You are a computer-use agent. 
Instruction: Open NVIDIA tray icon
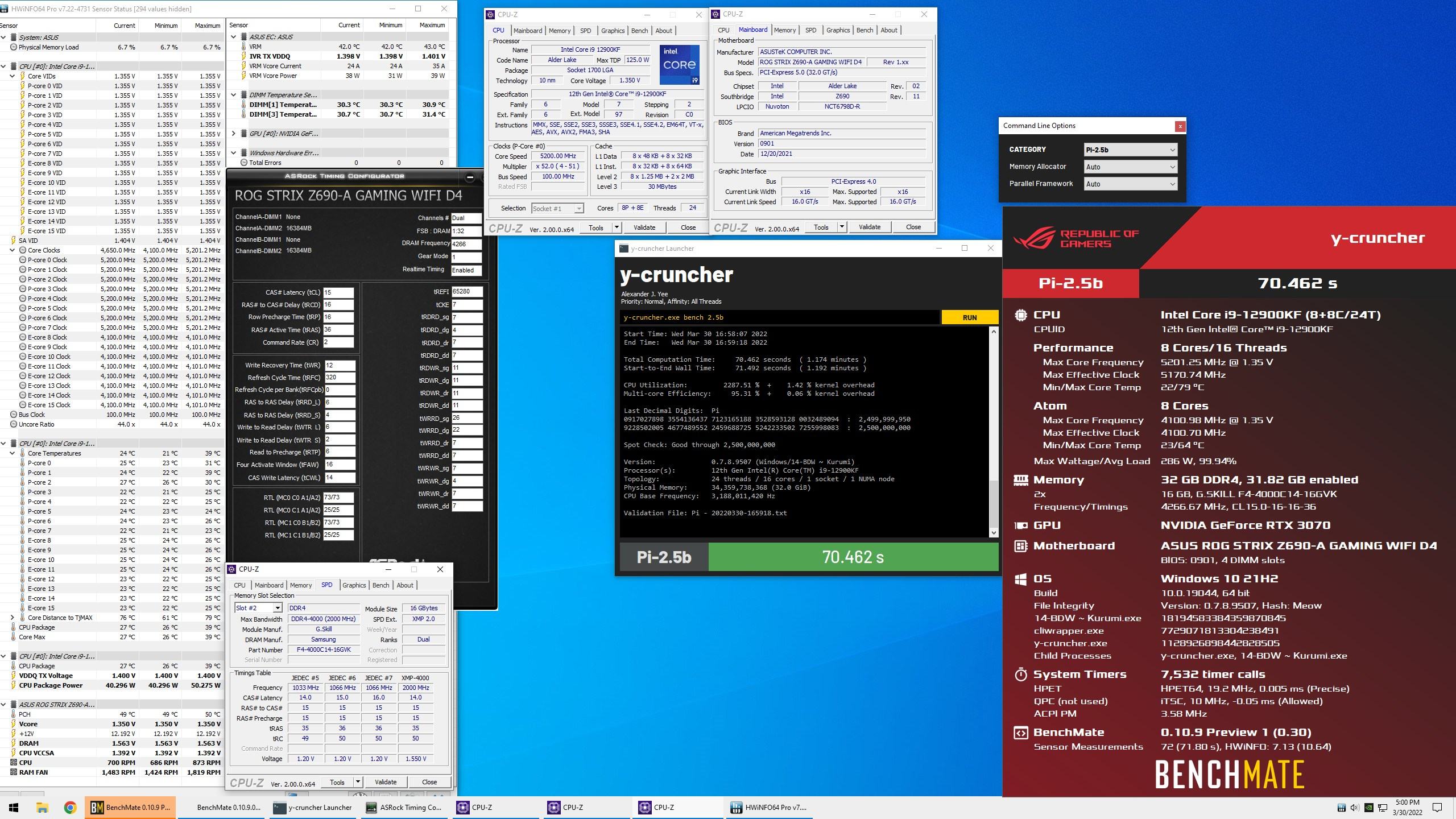(1368, 808)
